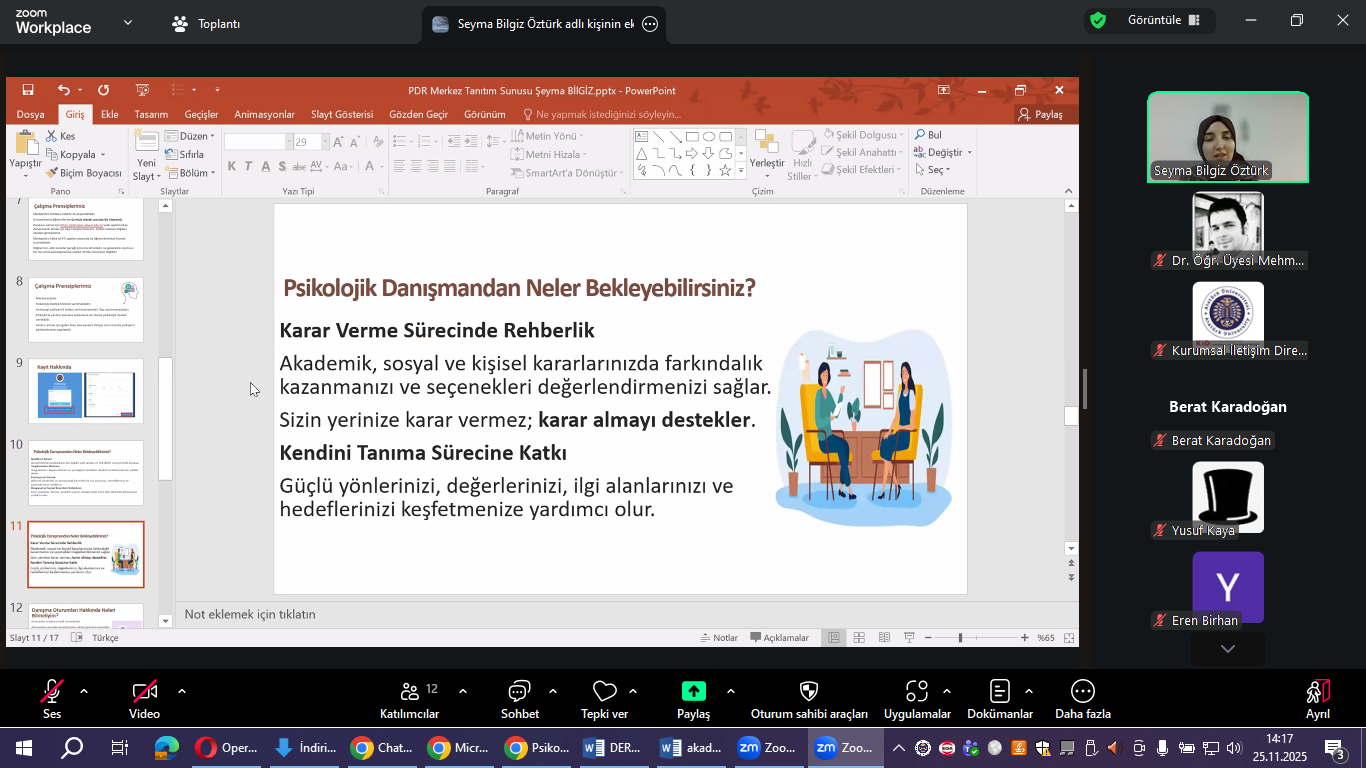Select the shared screen tab of Şeyma
The image size is (1366, 768).
(535, 24)
